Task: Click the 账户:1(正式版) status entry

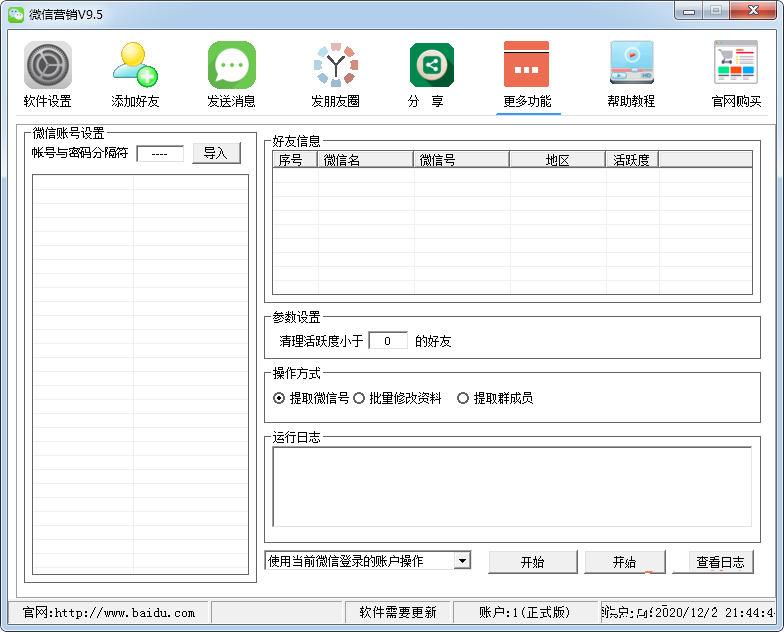Action: tap(524, 612)
